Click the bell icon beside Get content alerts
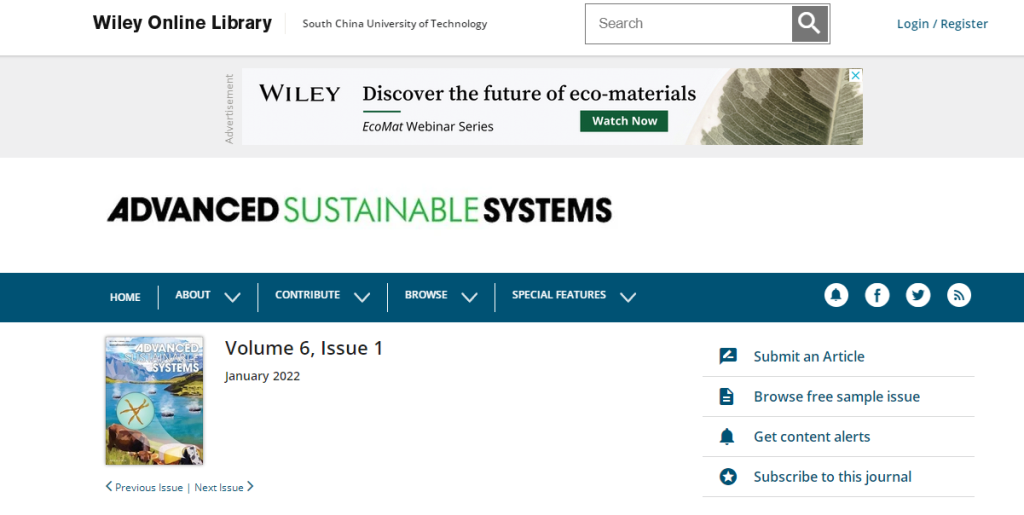 coord(727,437)
